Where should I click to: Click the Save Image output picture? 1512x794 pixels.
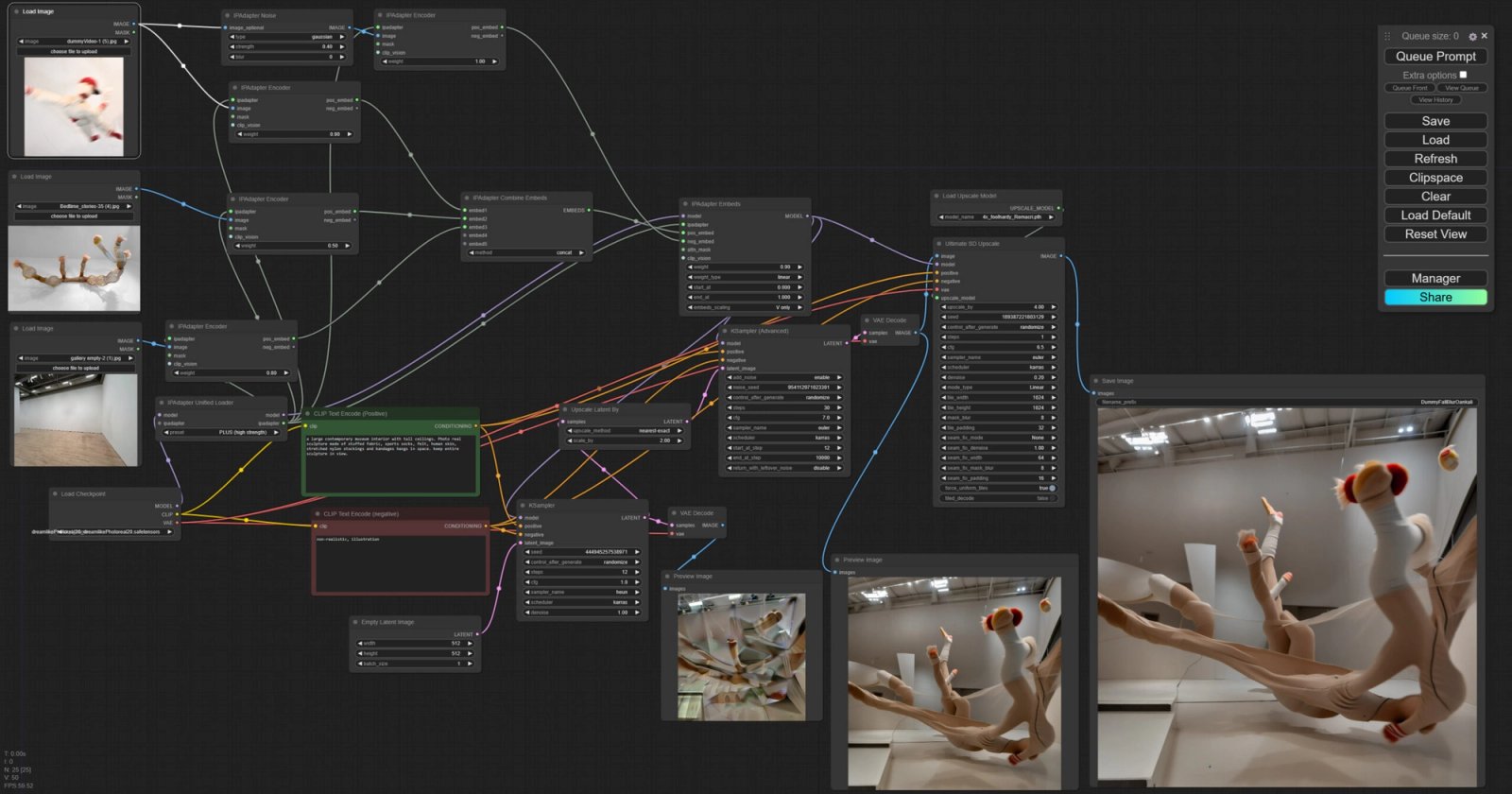point(1287,595)
